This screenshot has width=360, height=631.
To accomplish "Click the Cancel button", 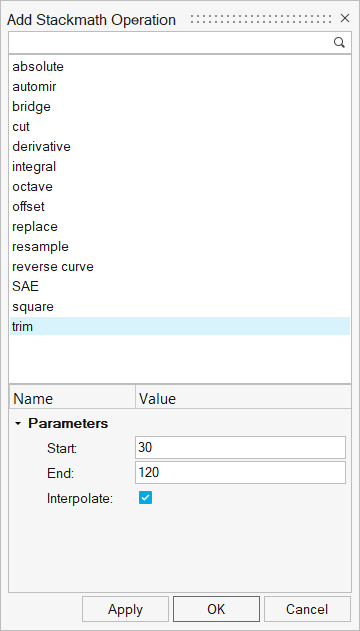I will pyautogui.click(x=307, y=609).
